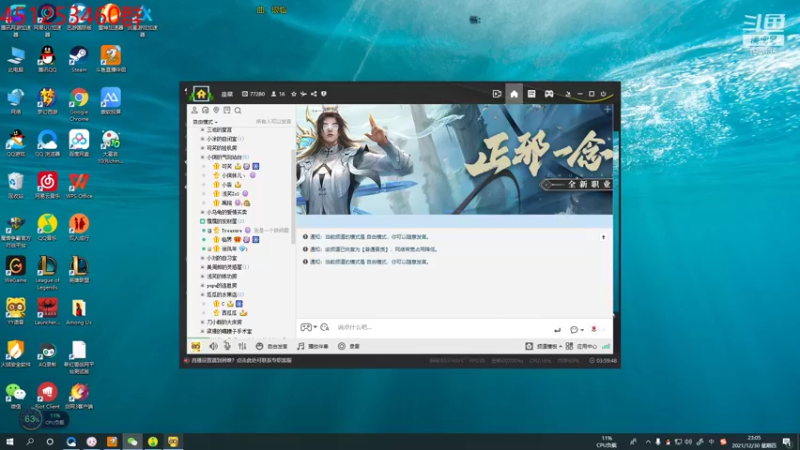
Task: Click the YY owl icon in bottom toolbar
Action: pyautogui.click(x=196, y=346)
